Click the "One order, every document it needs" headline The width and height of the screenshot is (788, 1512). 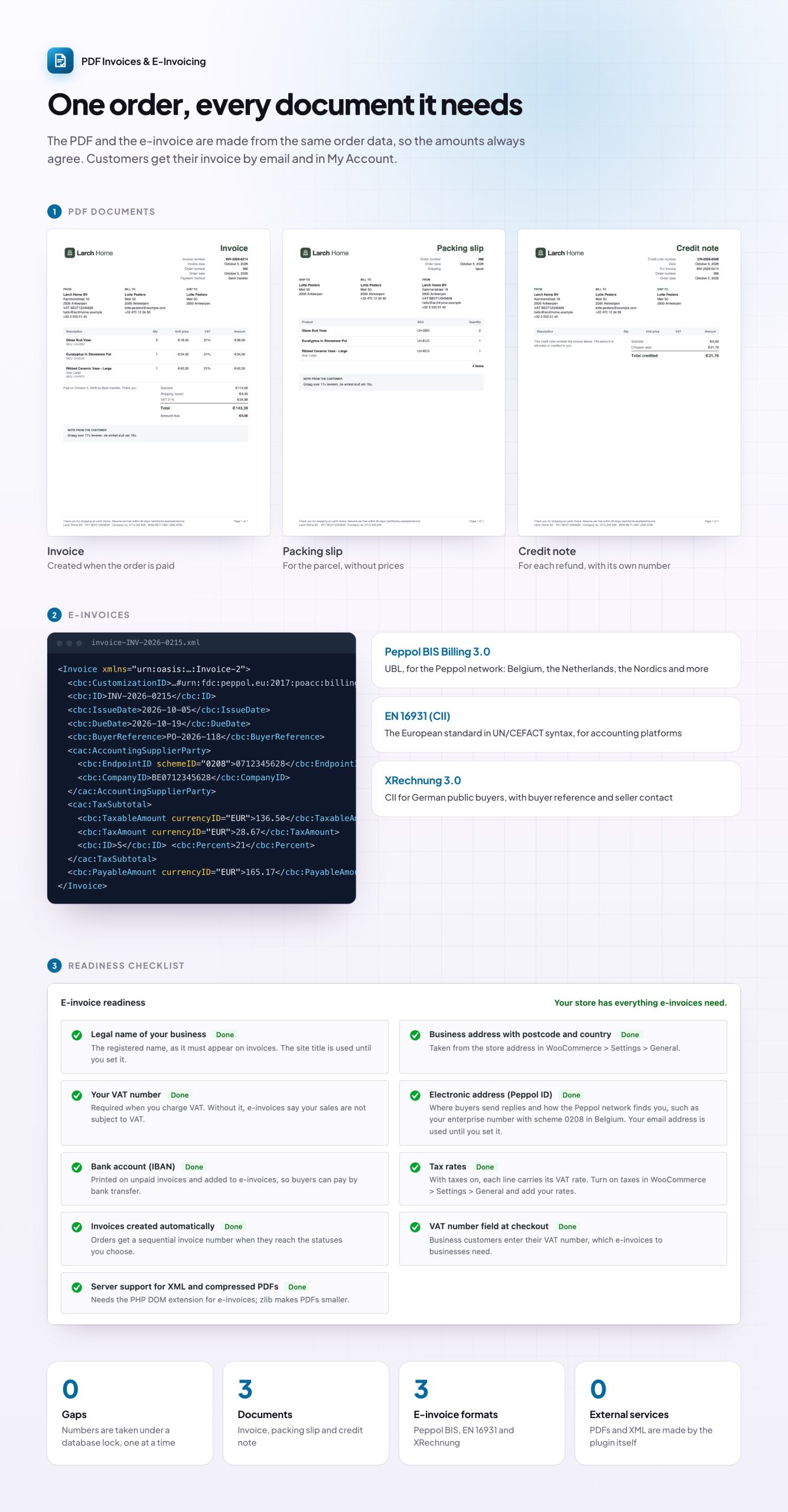point(285,105)
